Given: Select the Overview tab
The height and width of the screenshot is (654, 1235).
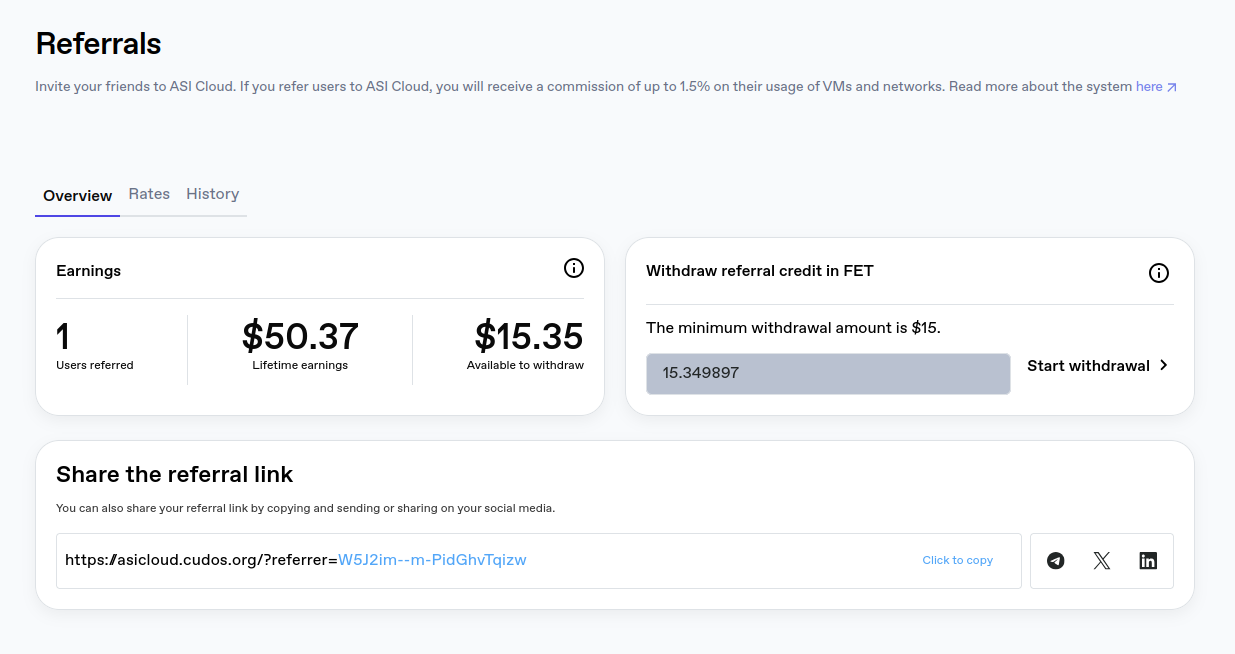Looking at the screenshot, I should point(77,196).
